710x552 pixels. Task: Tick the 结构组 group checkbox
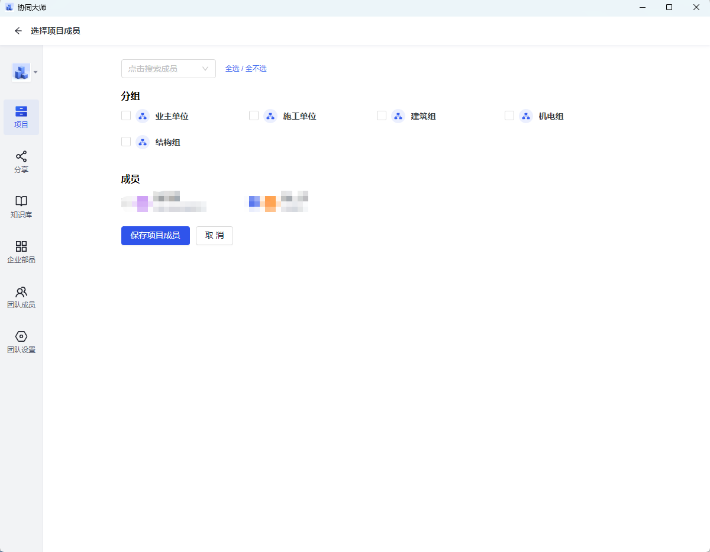pos(126,142)
